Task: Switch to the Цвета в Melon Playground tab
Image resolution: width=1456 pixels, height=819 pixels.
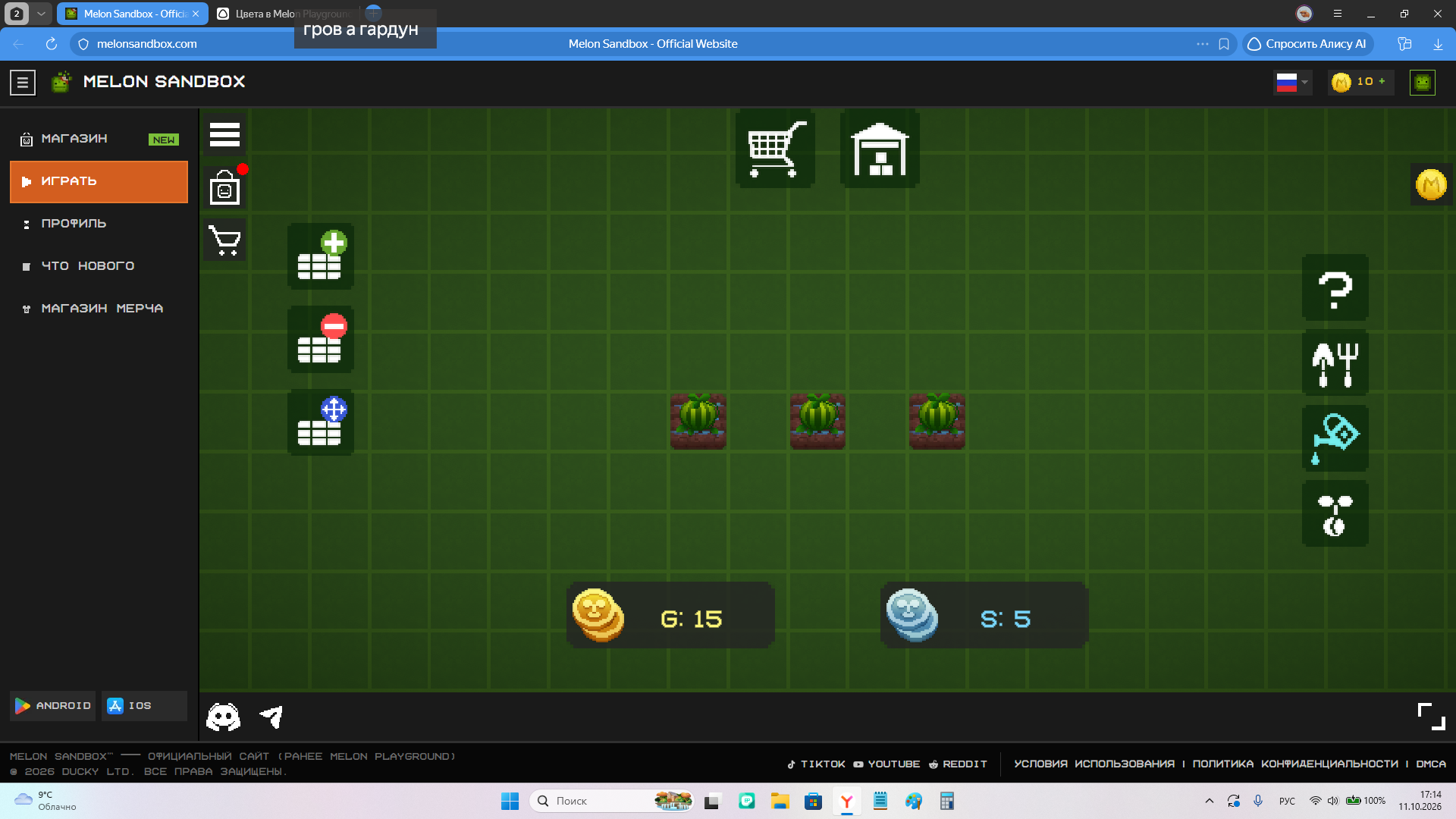Action: pyautogui.click(x=285, y=14)
